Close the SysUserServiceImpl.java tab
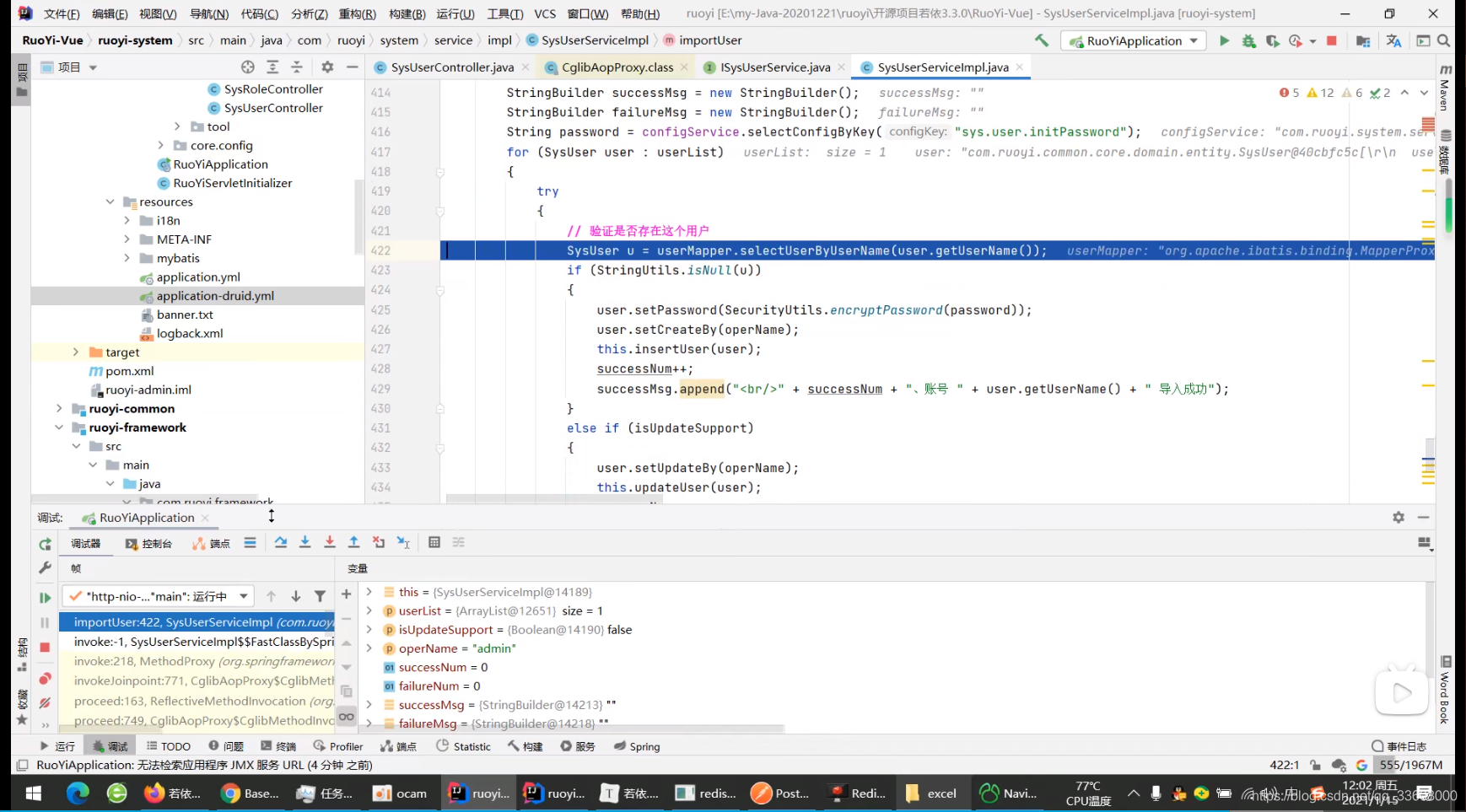This screenshot has width=1466, height=812. click(x=1020, y=67)
